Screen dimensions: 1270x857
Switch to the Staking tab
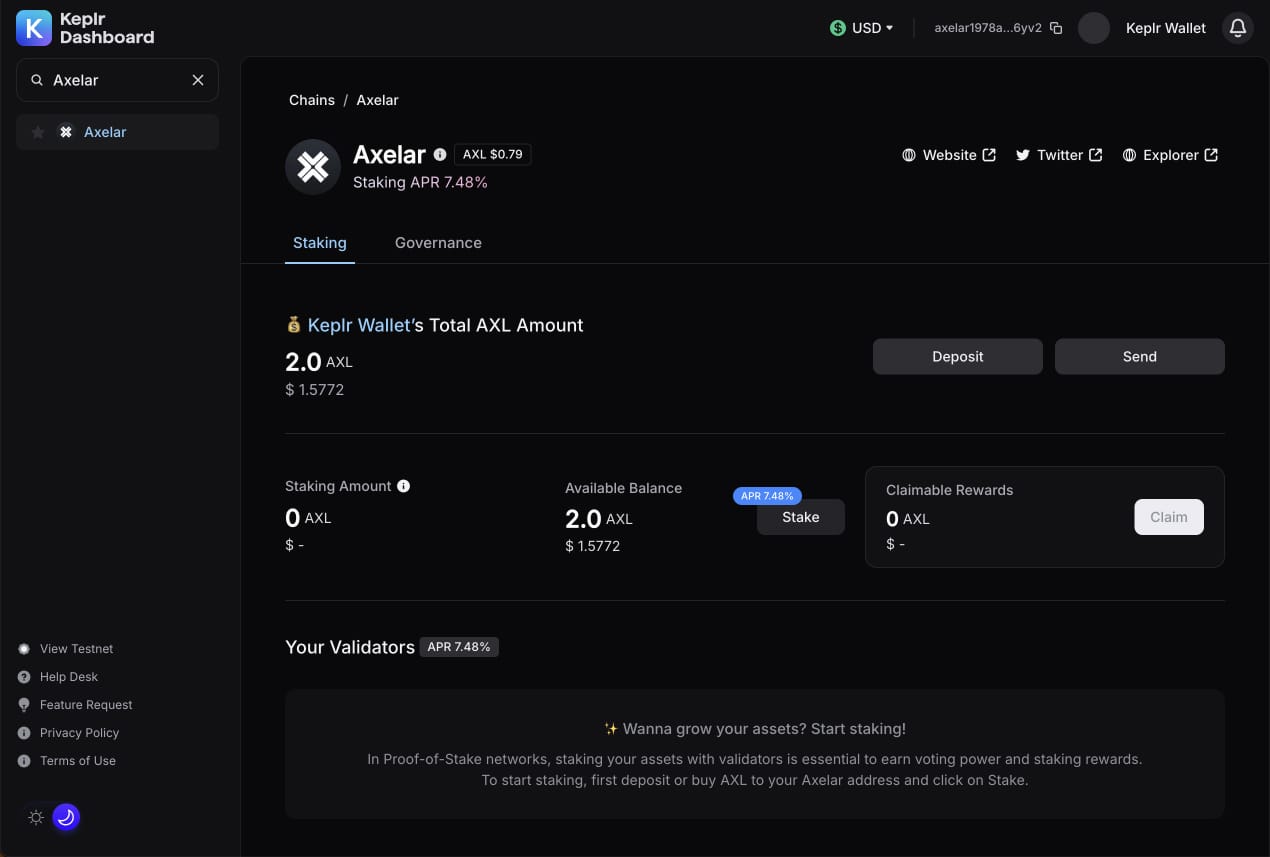point(320,243)
